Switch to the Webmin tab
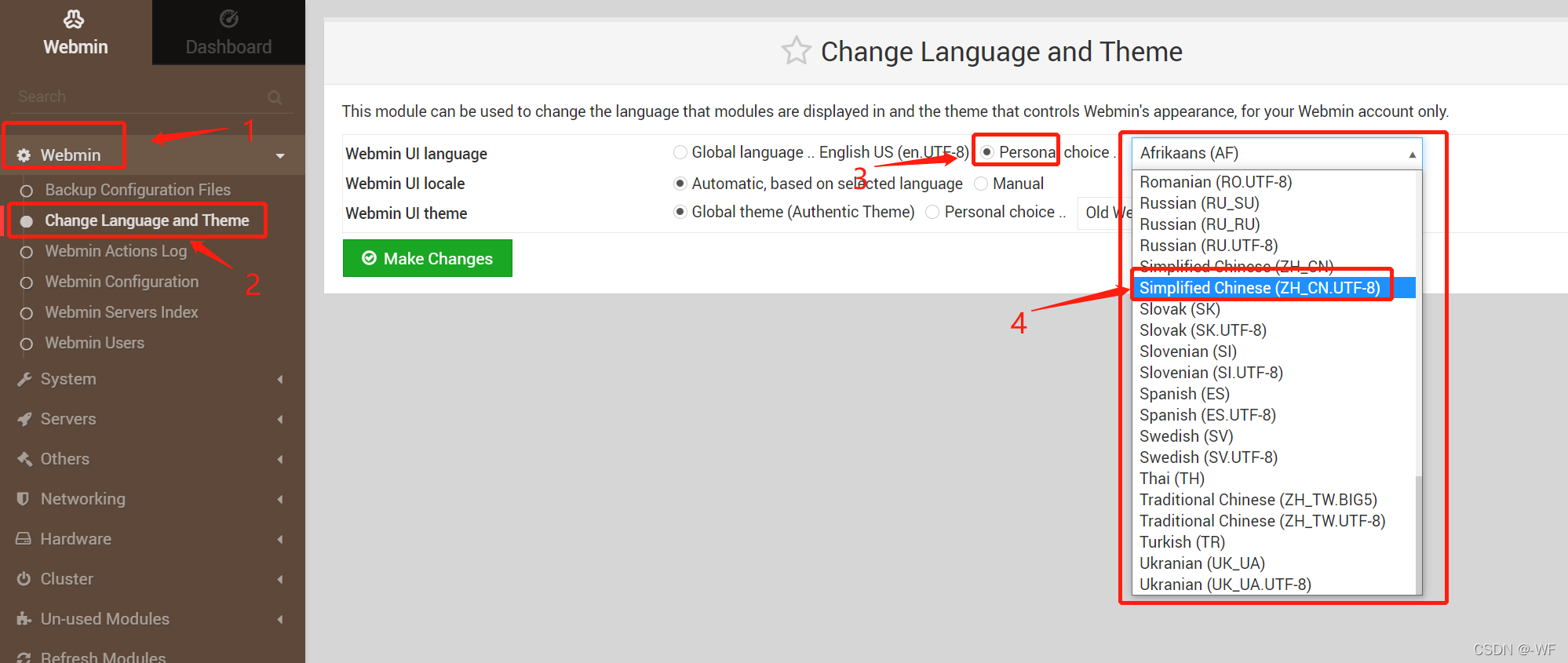Viewport: 1568px width, 663px height. coord(75,32)
